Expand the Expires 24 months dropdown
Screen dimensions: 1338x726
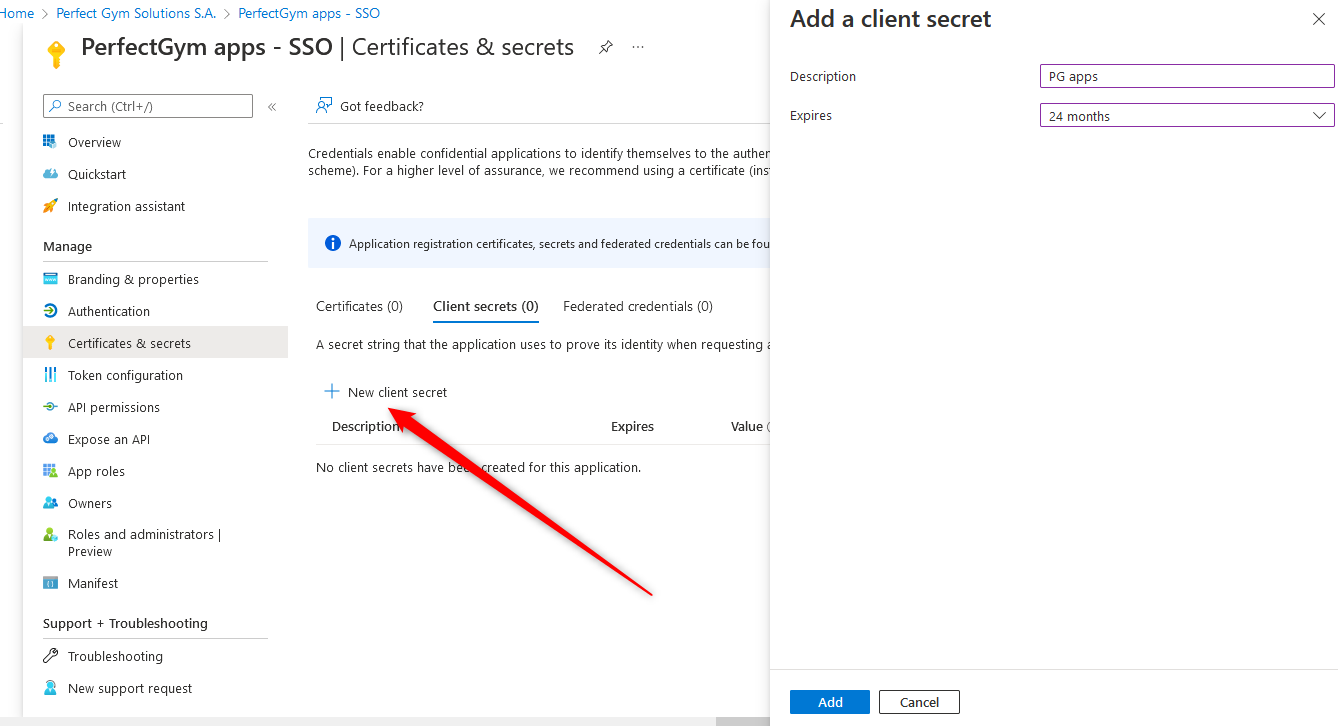tap(1186, 116)
